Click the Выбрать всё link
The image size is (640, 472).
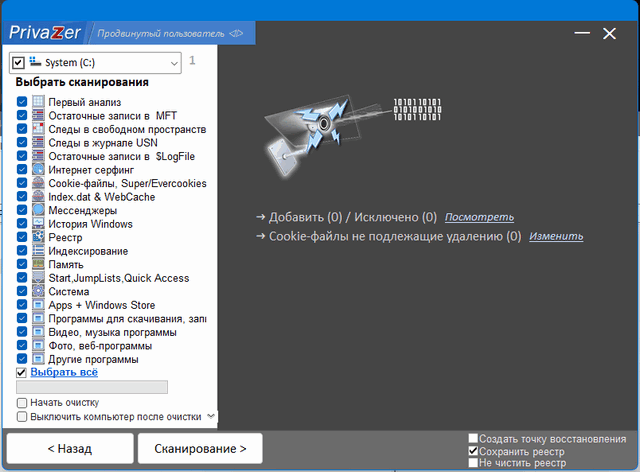(64, 372)
